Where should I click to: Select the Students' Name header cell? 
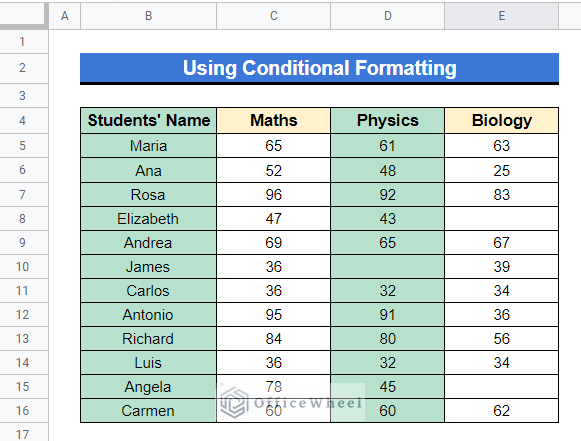coord(149,120)
